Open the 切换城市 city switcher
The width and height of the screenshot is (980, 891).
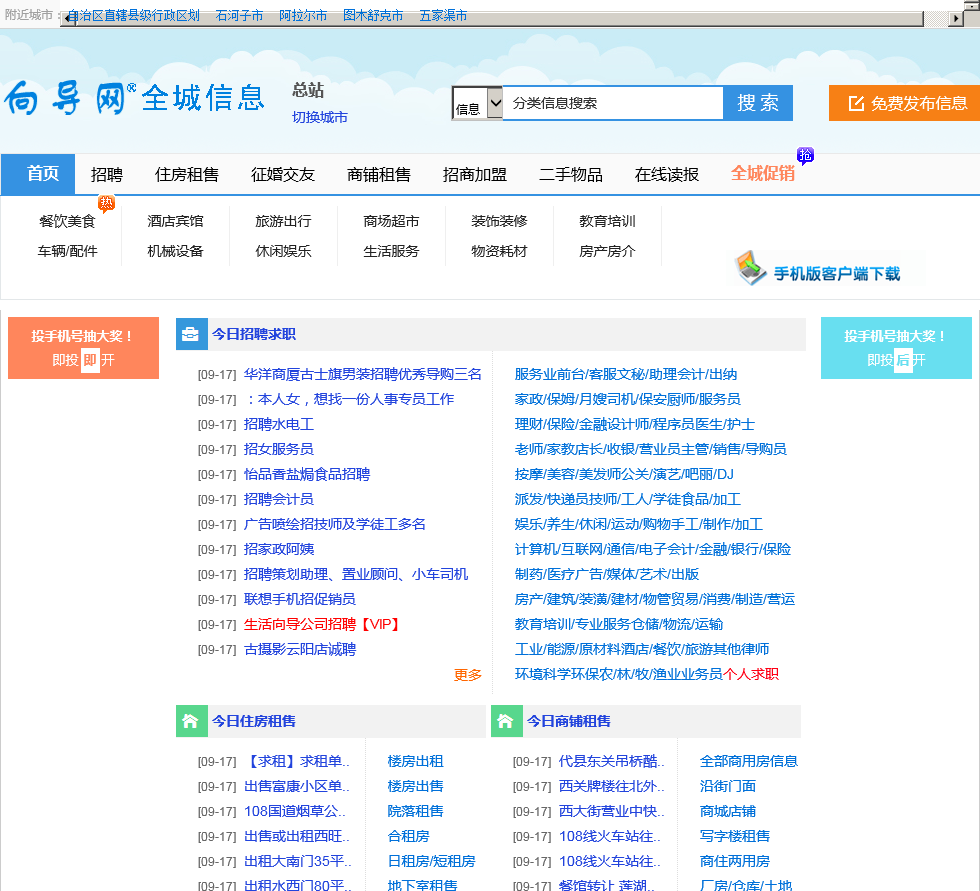[x=320, y=117]
